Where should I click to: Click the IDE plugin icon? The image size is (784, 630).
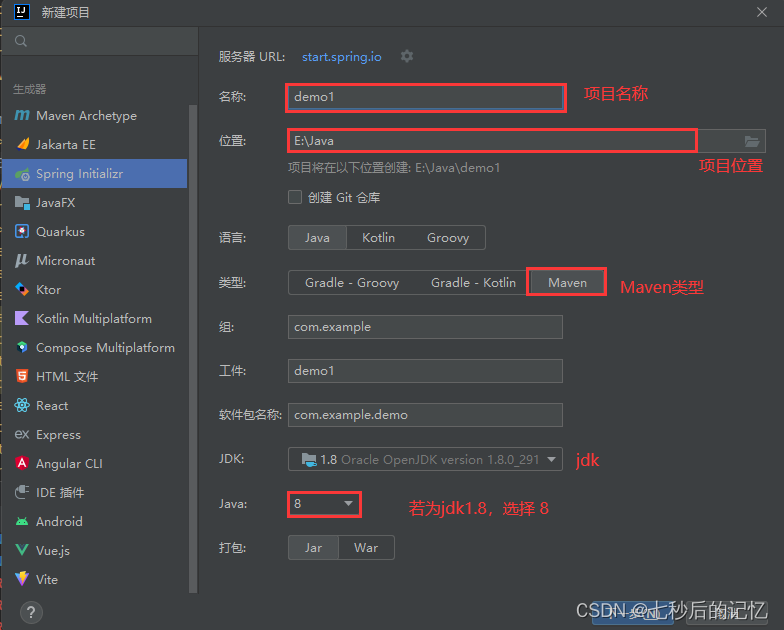[22, 492]
